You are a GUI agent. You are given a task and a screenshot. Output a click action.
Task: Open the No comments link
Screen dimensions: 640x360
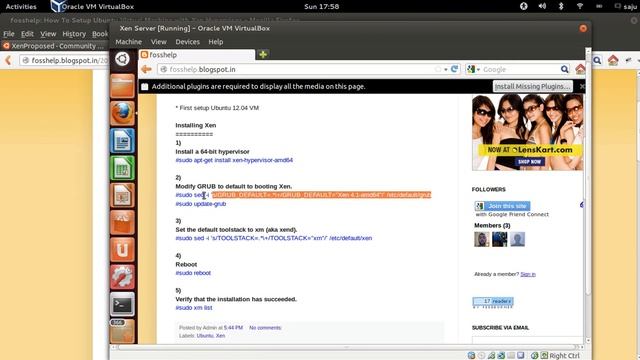coord(265,328)
